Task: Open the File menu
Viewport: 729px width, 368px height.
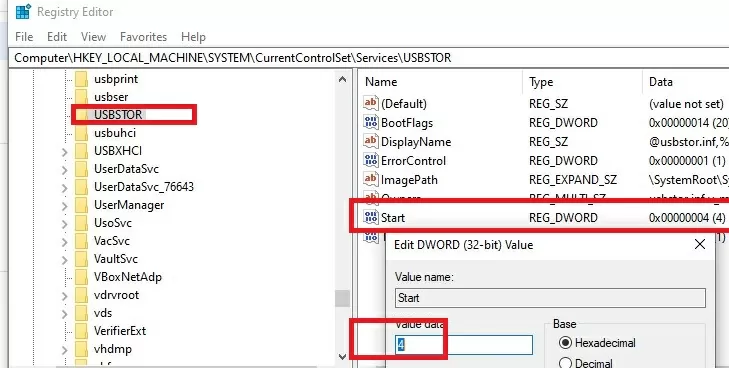Action: 24,37
